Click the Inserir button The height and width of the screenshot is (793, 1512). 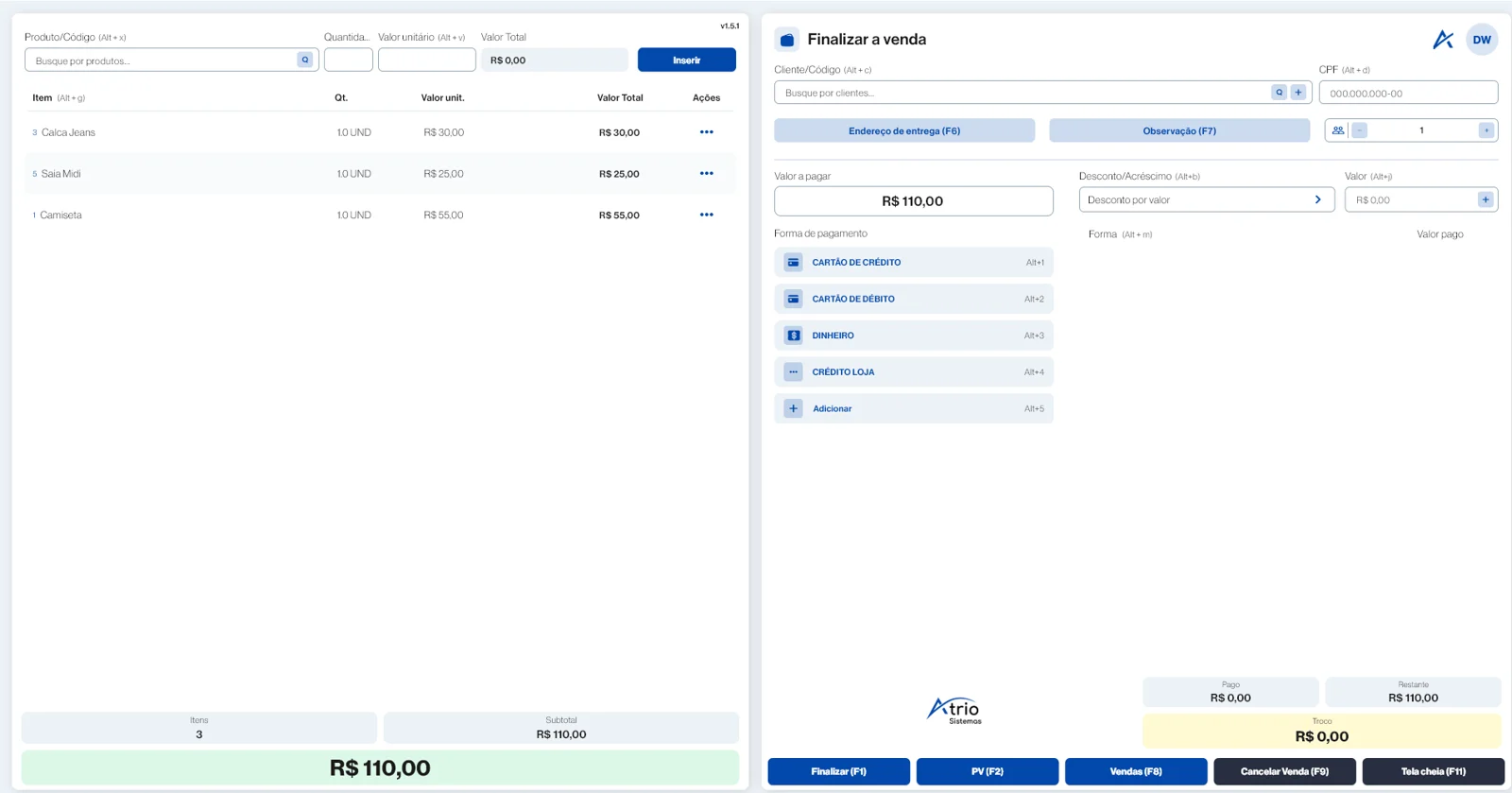tap(686, 60)
